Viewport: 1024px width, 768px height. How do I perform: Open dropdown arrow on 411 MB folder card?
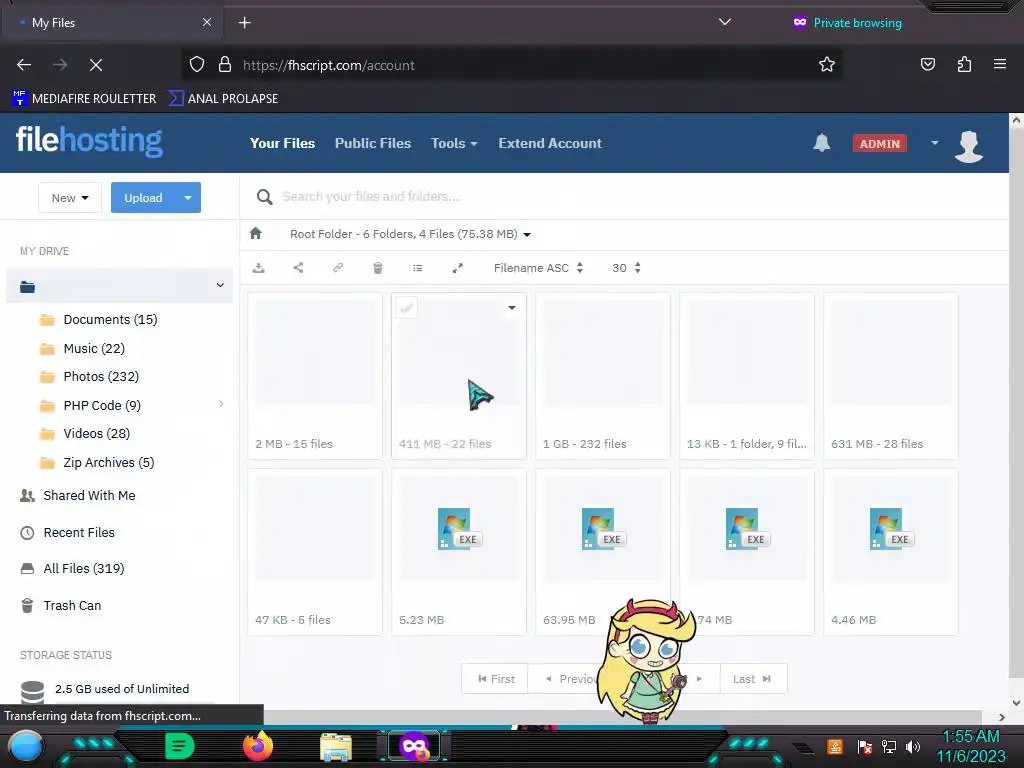coord(512,308)
